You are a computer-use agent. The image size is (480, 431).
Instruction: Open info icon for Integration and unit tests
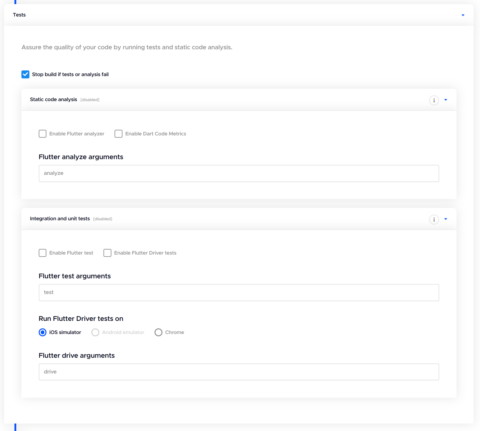(434, 219)
